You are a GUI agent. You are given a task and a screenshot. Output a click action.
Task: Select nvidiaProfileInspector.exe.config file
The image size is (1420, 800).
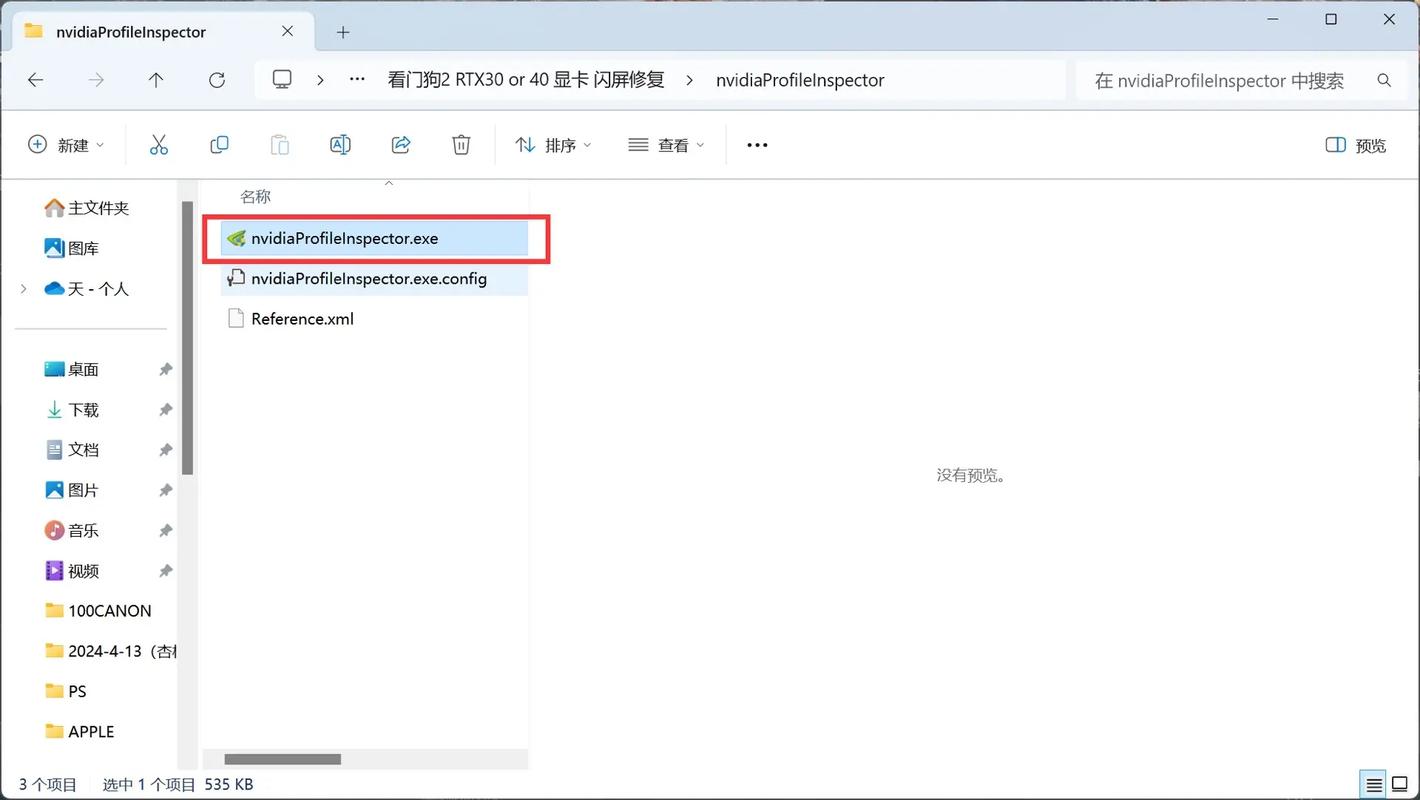[x=374, y=278]
